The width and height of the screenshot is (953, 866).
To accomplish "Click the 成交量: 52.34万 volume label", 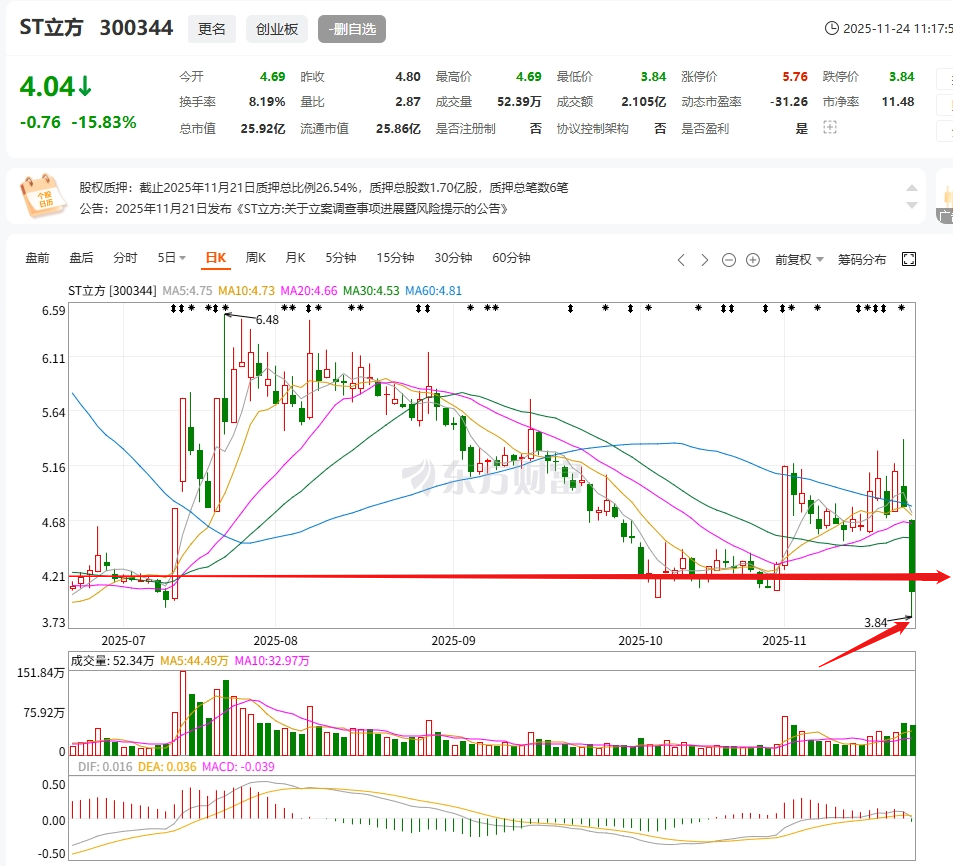I will (112, 661).
